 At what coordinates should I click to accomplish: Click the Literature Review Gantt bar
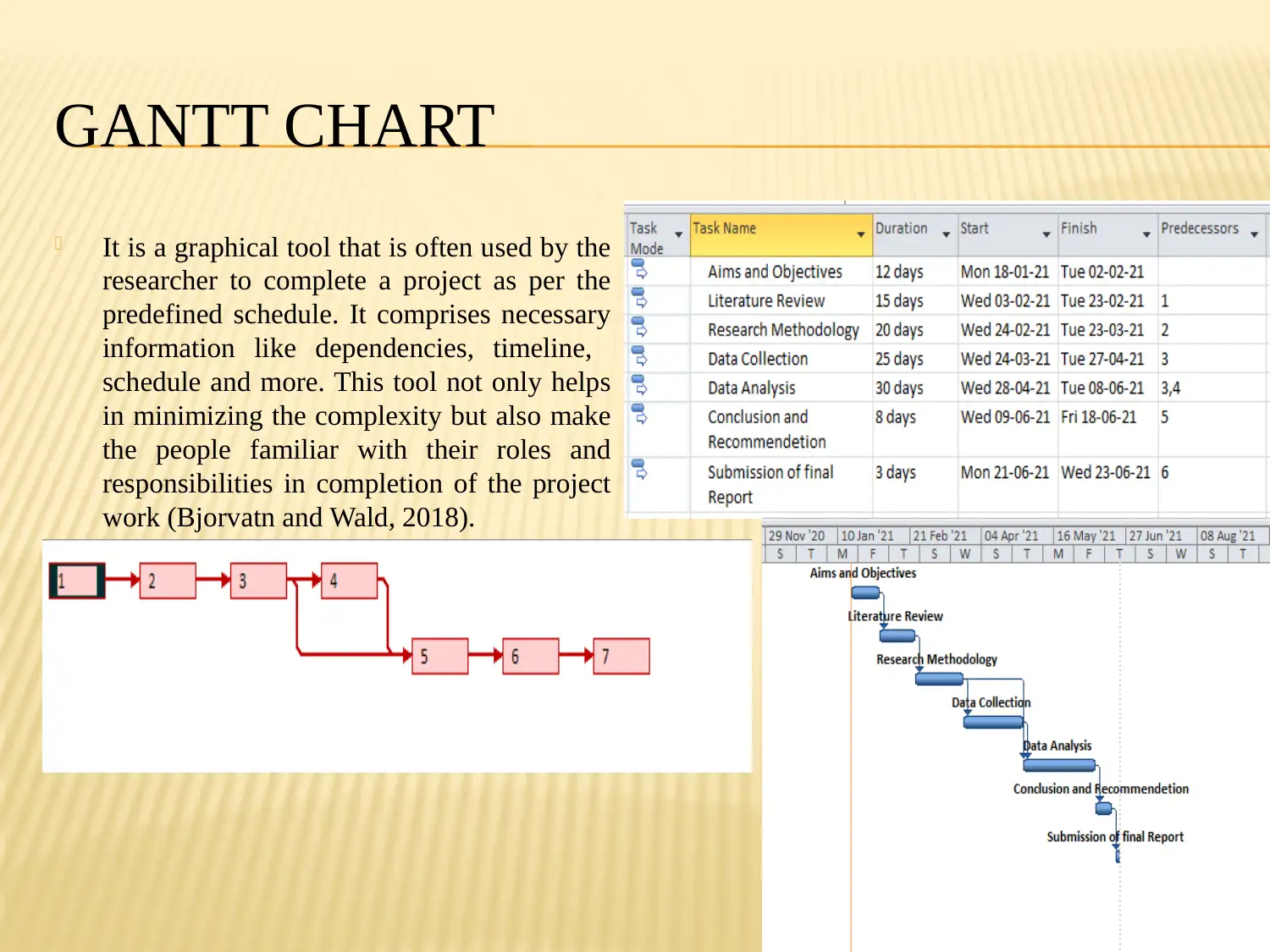897,636
